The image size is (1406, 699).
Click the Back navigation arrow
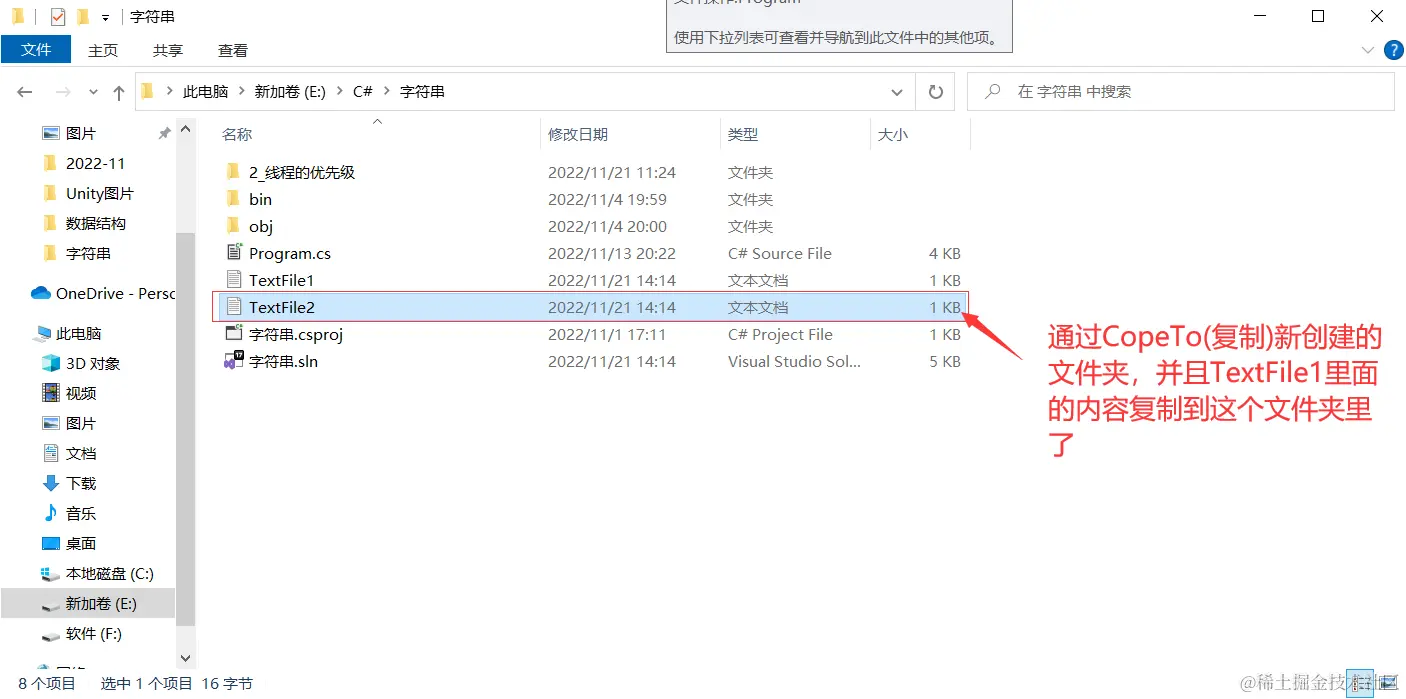tap(24, 91)
